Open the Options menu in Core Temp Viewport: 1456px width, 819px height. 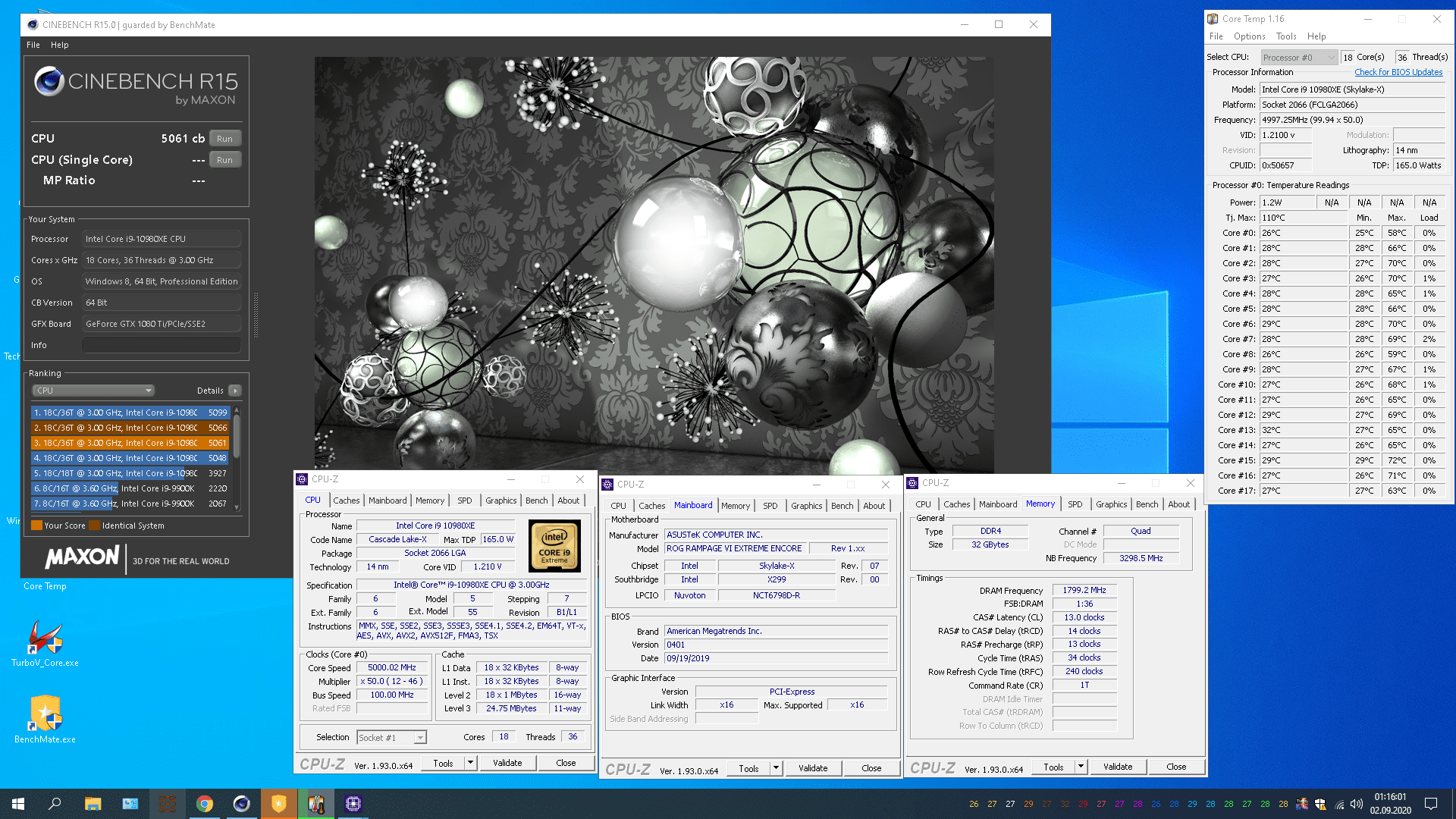click(1249, 36)
